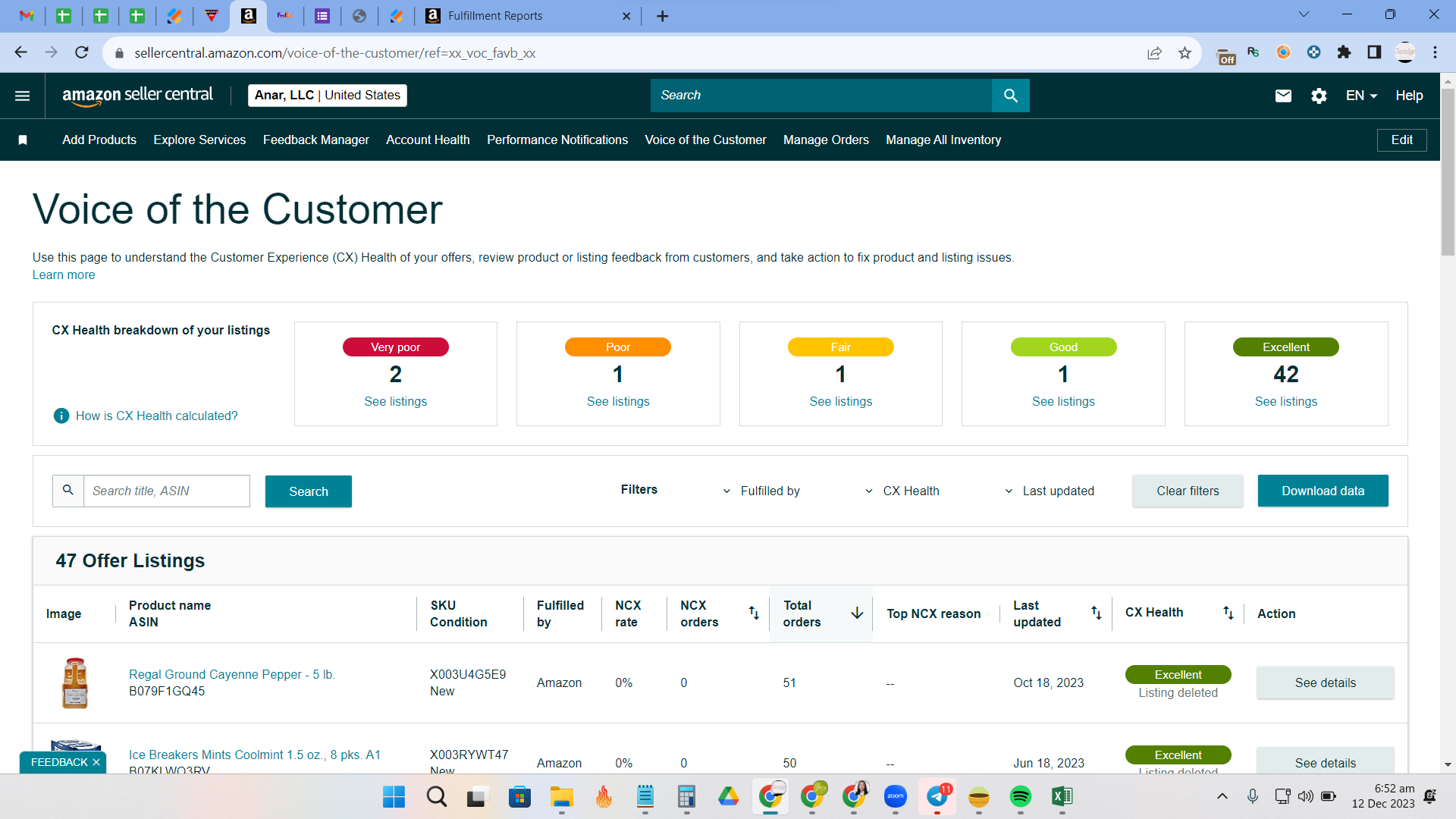Switch to the Fulfillment Reports tab

[528, 16]
